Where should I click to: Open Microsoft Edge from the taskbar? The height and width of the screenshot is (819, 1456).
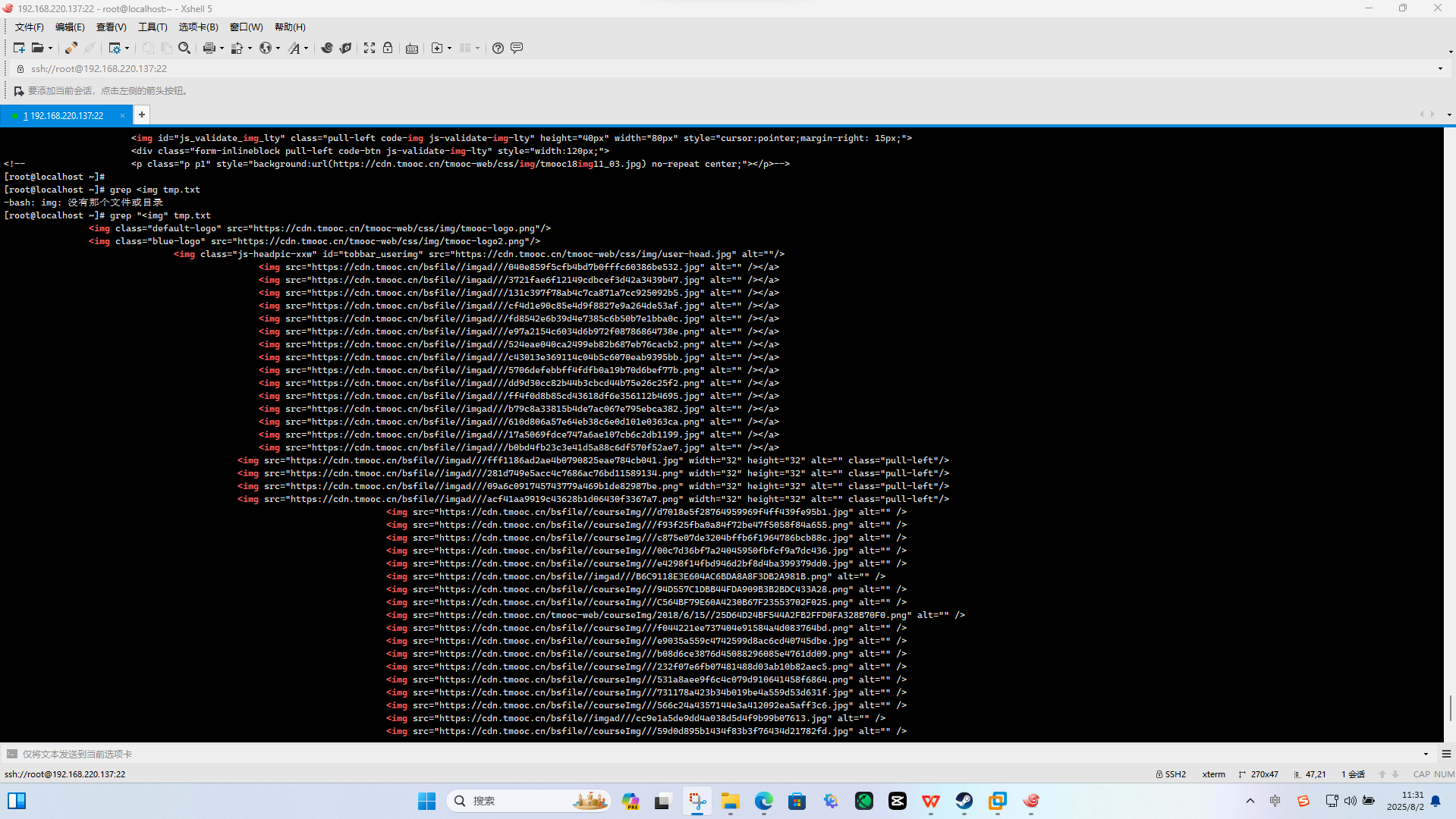(764, 801)
